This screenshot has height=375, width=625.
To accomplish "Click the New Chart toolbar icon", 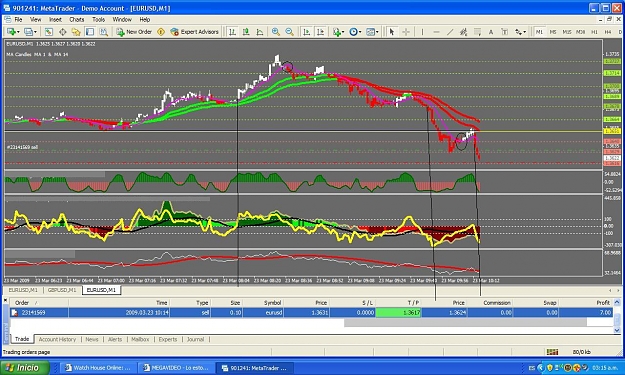I will pos(11,32).
